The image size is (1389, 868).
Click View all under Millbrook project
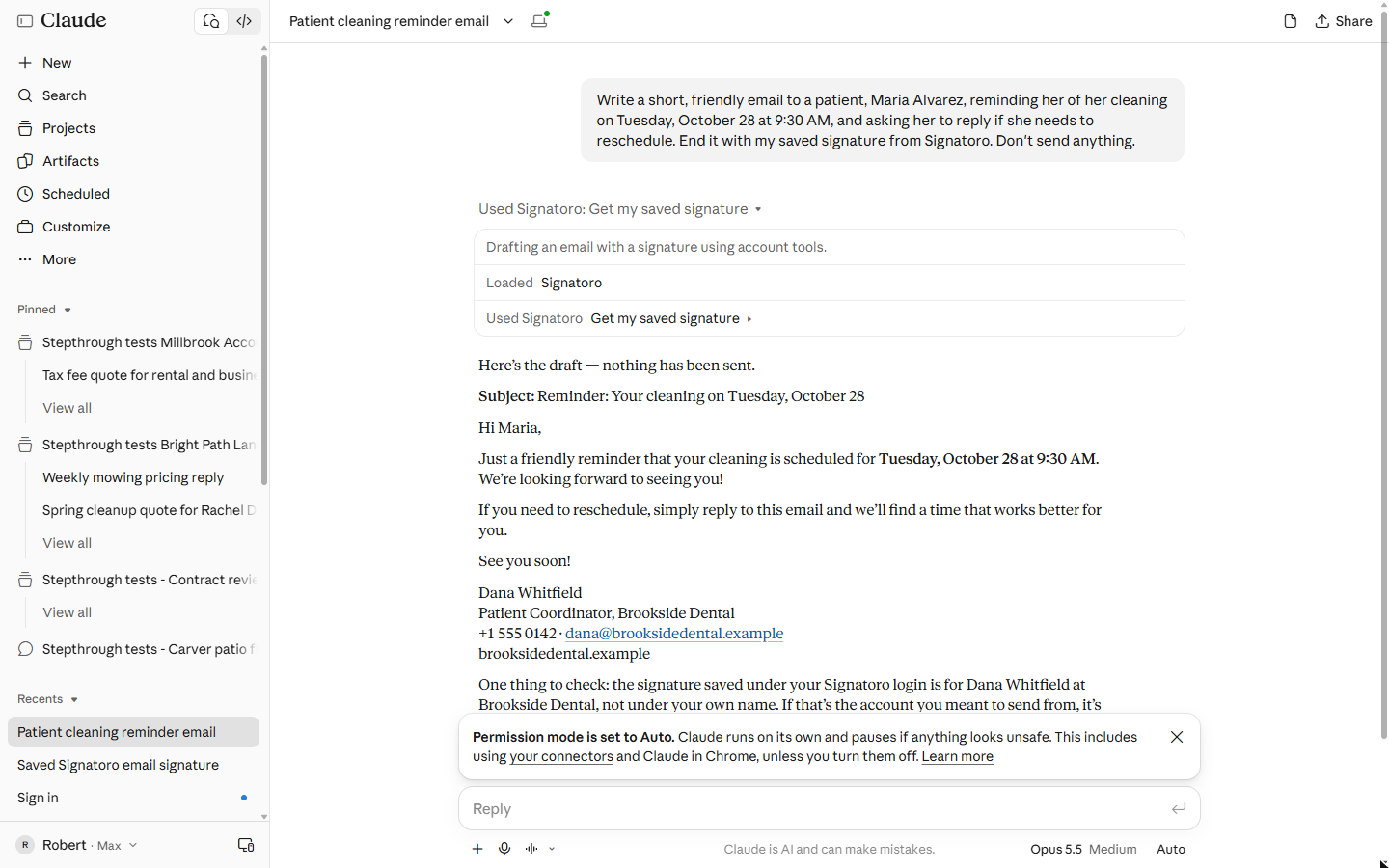pos(67,408)
